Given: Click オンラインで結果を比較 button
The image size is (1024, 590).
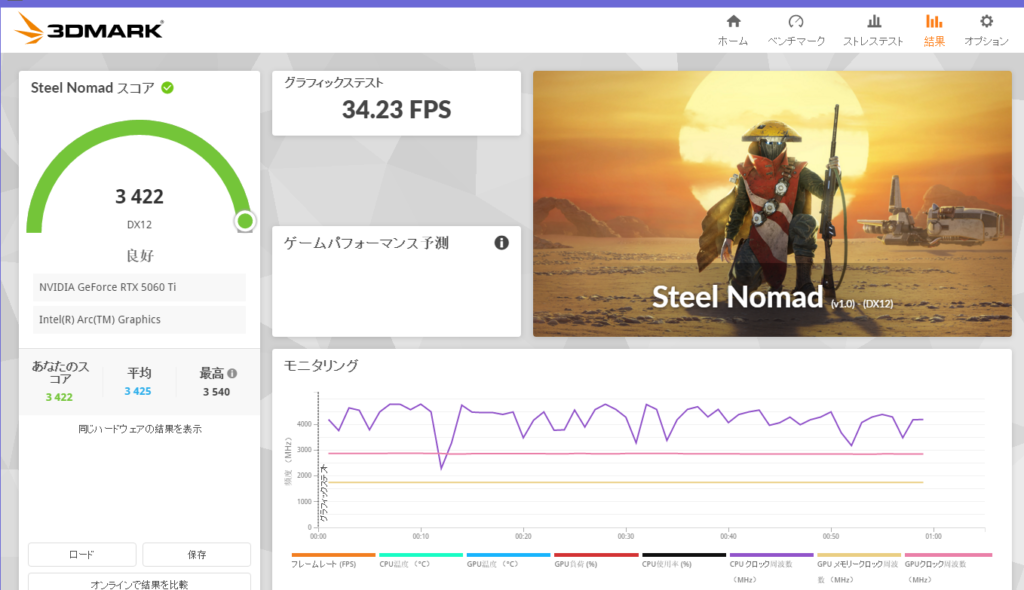Looking at the screenshot, I should [139, 583].
